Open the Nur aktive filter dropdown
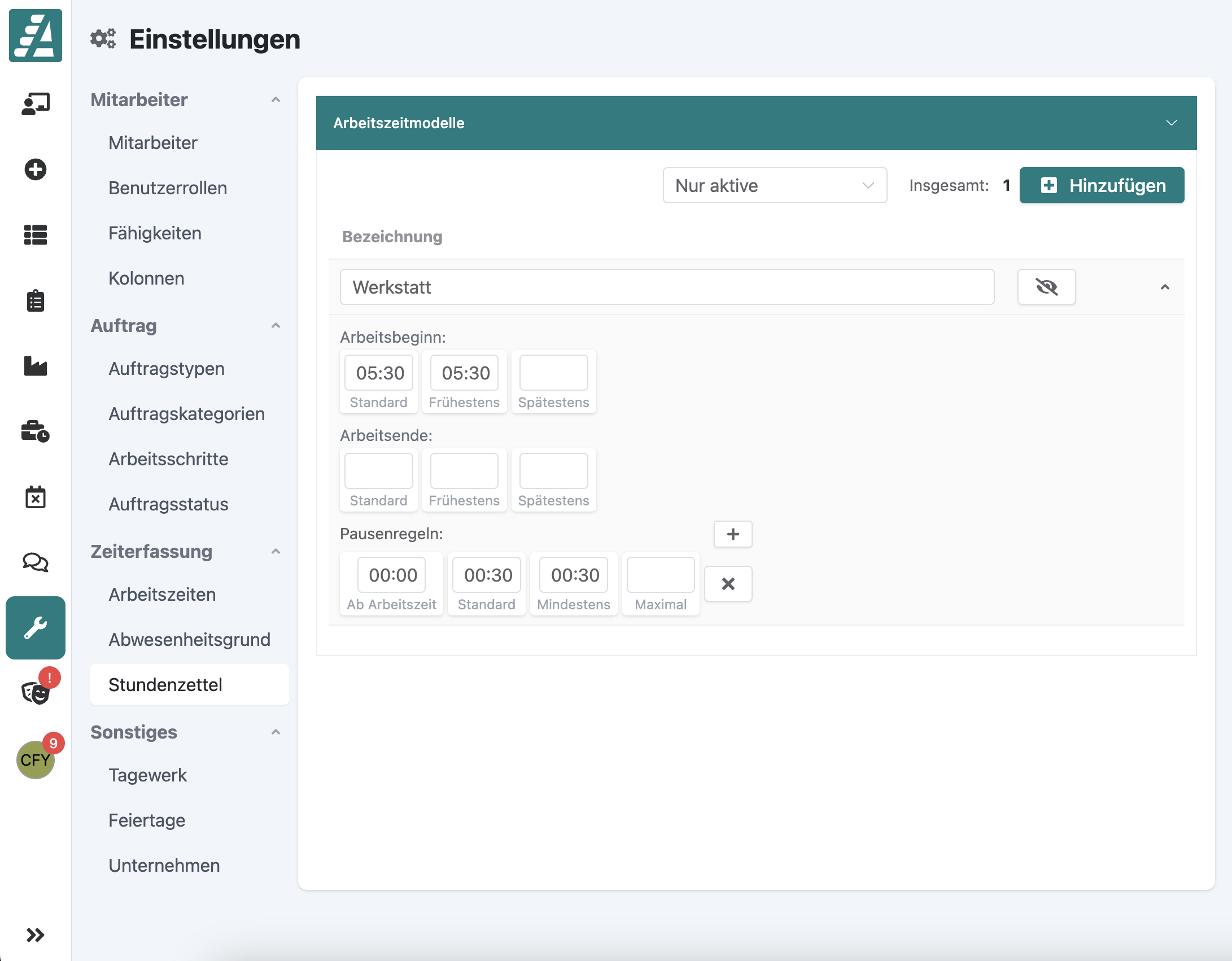Viewport: 1232px width, 961px height. [775, 185]
